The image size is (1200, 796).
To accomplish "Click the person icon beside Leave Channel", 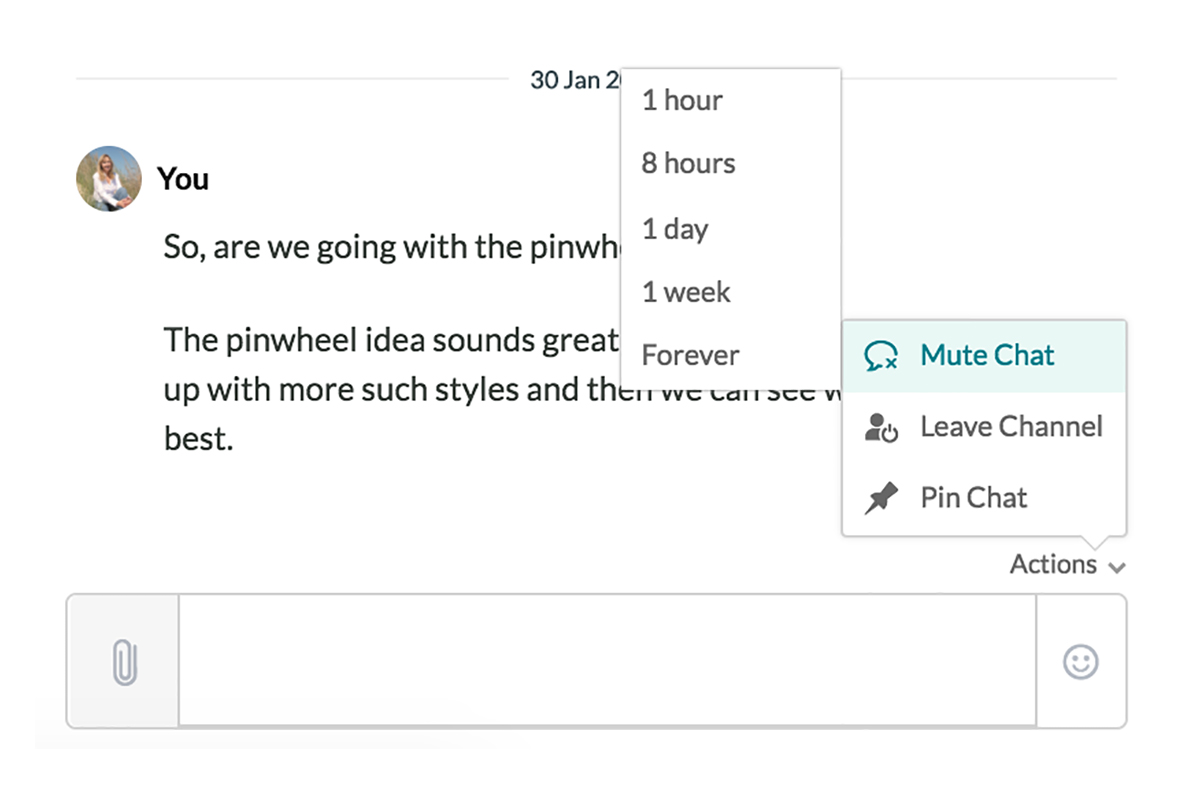I will click(x=880, y=428).
